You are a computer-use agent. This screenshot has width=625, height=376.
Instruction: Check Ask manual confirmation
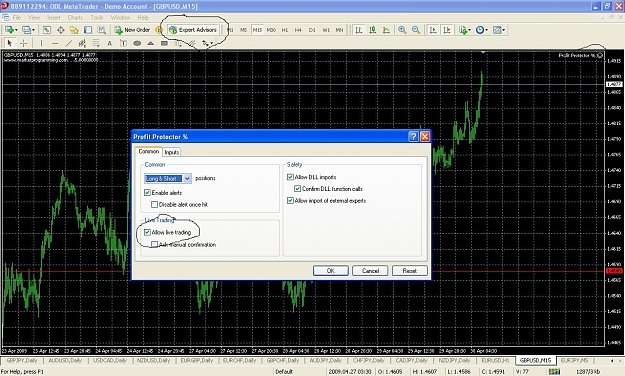point(154,244)
